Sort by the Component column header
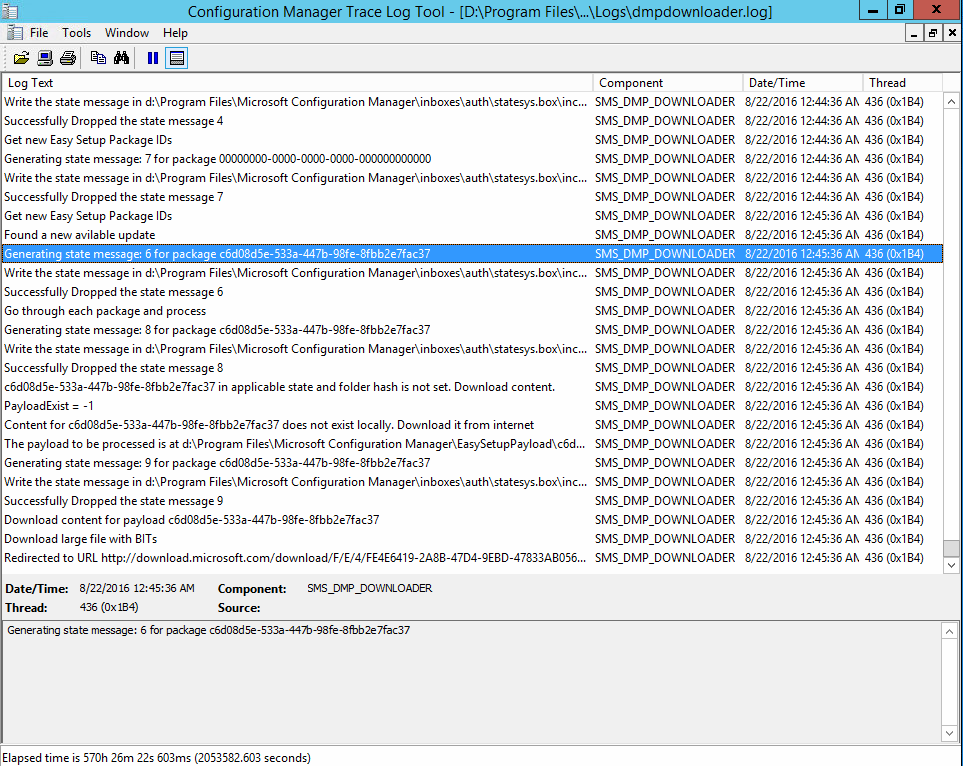Screen dimensions: 963x766 tap(668, 83)
